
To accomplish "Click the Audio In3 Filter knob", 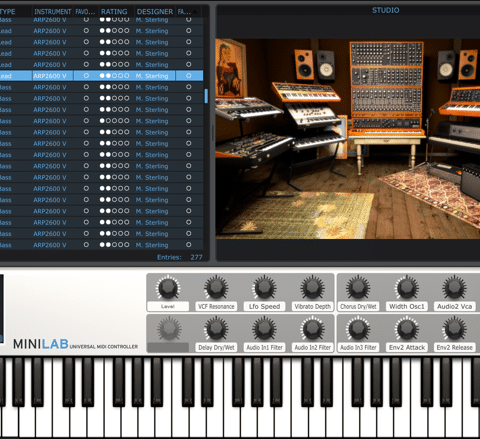I will tap(358, 329).
